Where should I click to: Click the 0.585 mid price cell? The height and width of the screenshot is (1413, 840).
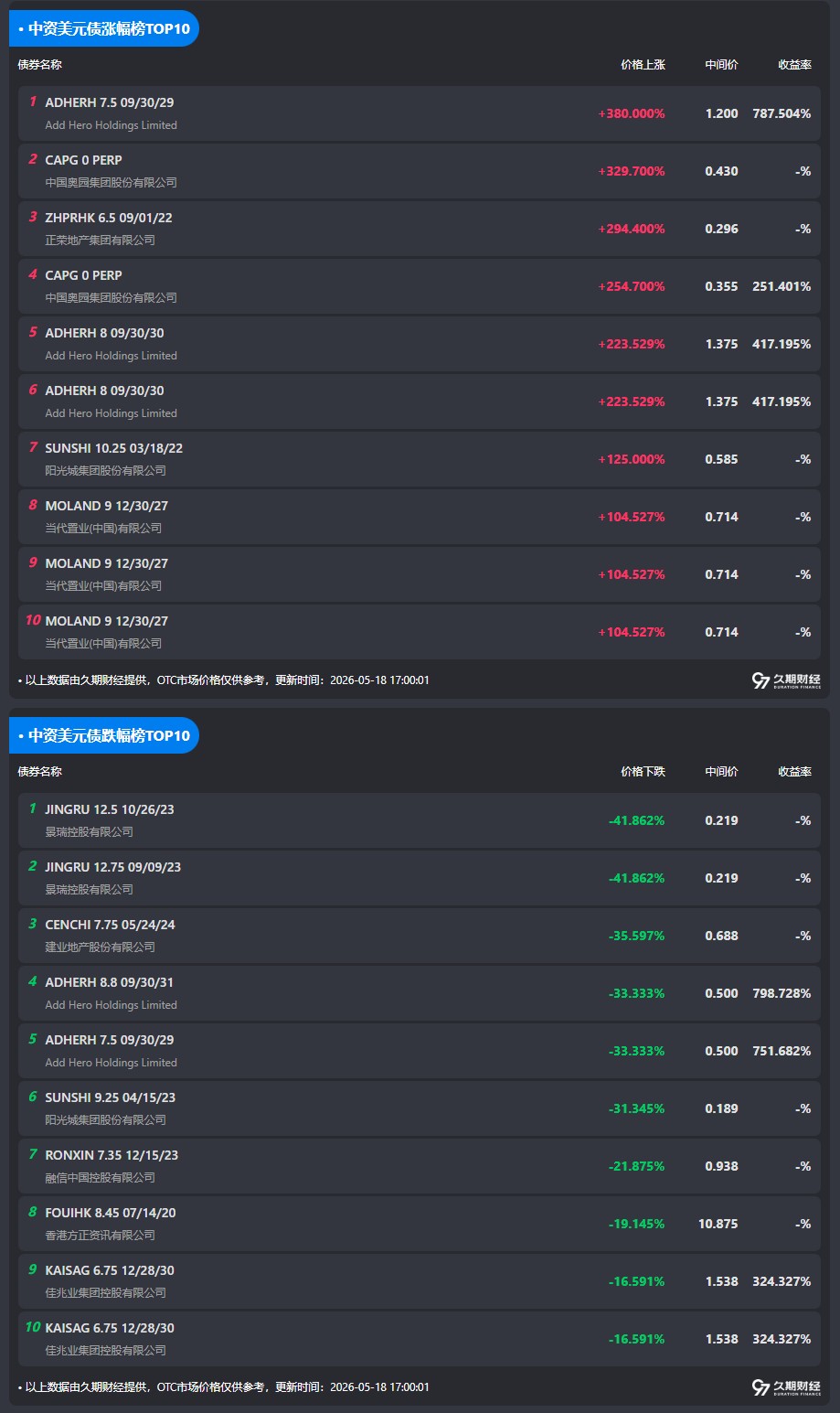point(721,460)
